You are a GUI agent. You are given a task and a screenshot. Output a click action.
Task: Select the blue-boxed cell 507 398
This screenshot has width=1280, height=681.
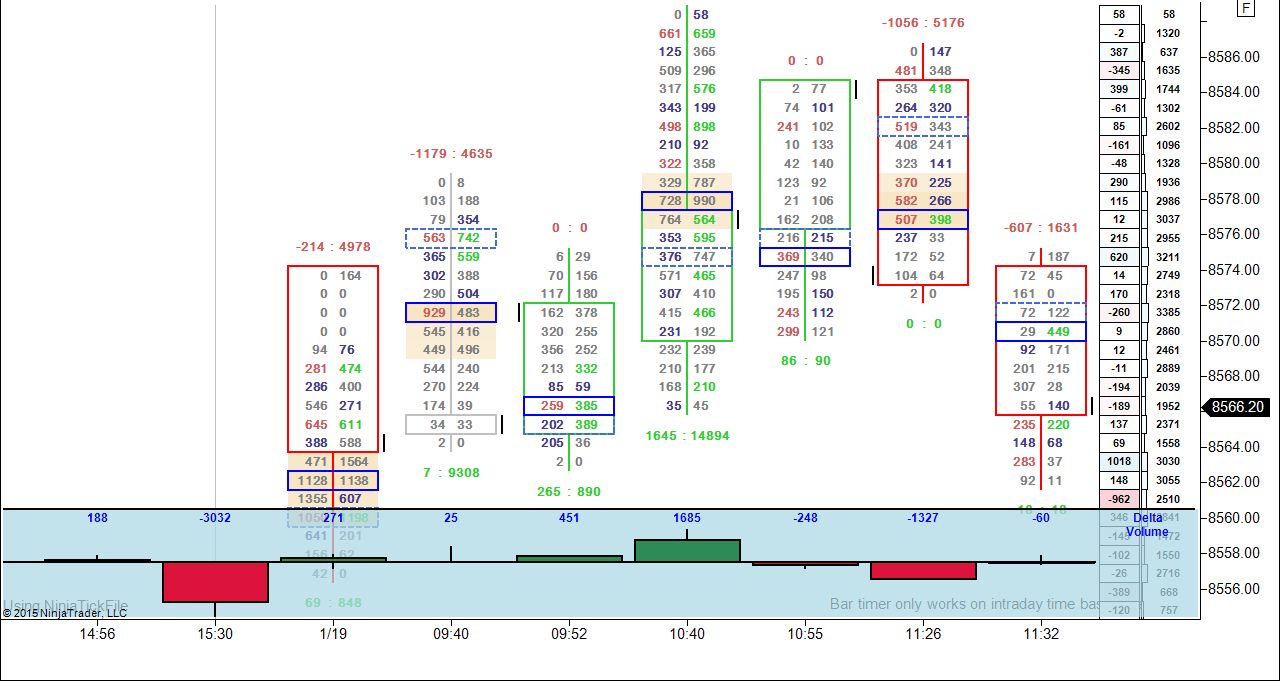click(923, 220)
